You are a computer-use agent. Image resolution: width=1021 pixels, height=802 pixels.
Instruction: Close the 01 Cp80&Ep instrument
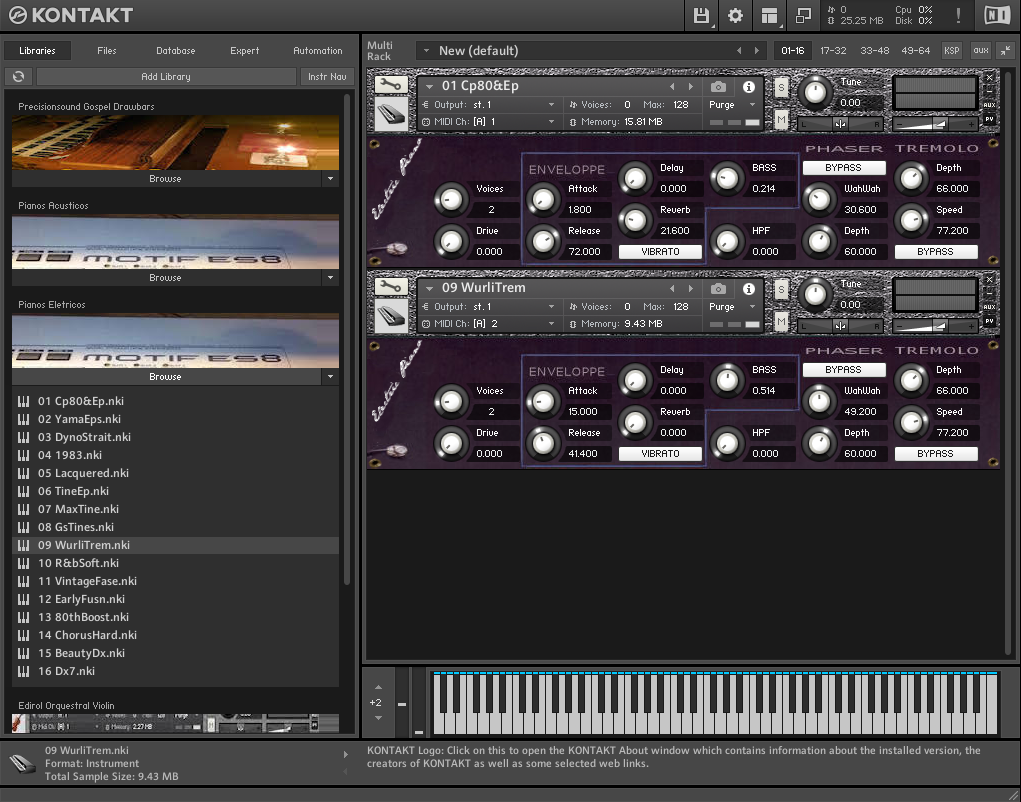click(x=990, y=77)
